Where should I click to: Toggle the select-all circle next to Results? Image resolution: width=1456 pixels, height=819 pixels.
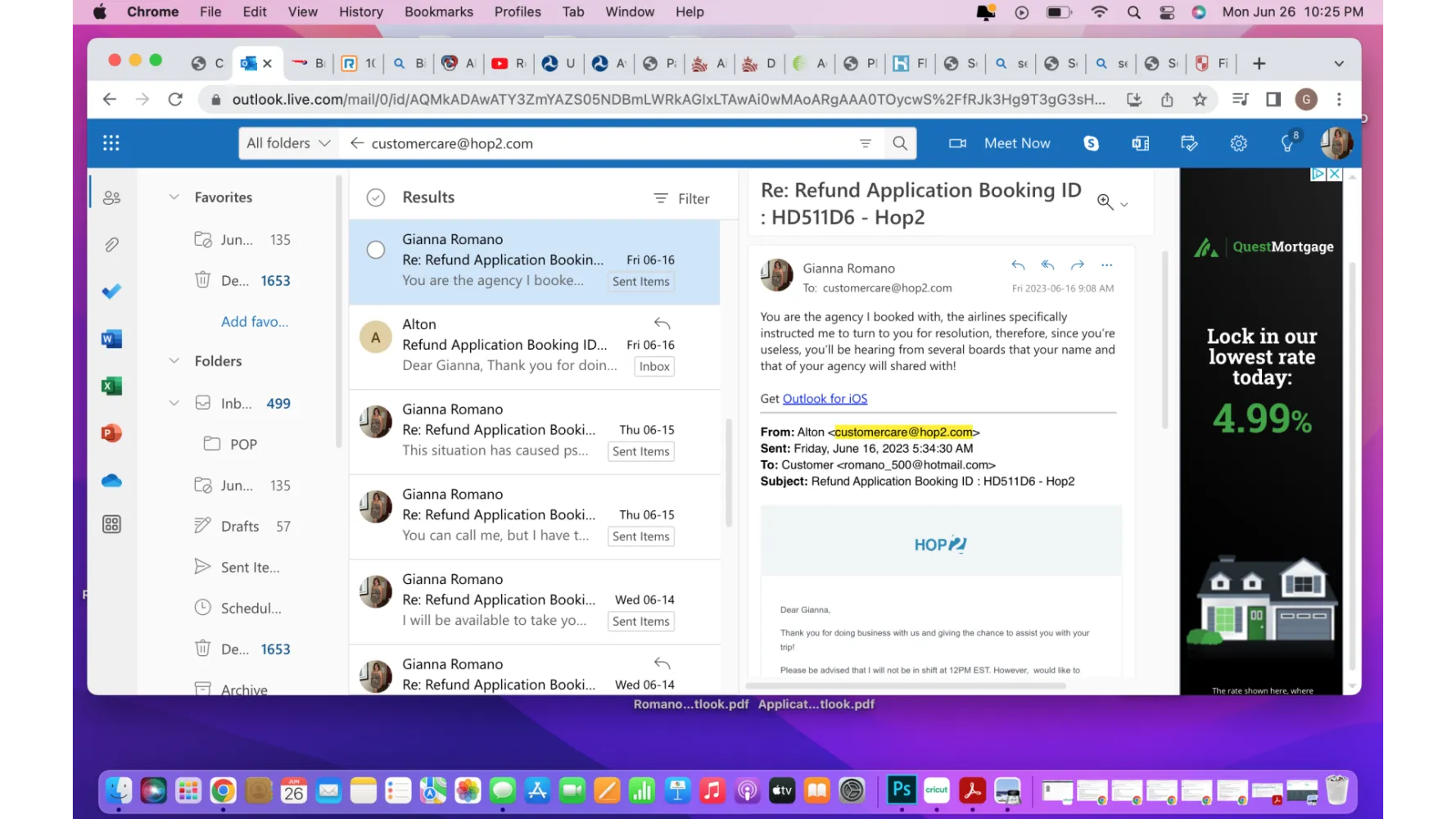click(376, 197)
